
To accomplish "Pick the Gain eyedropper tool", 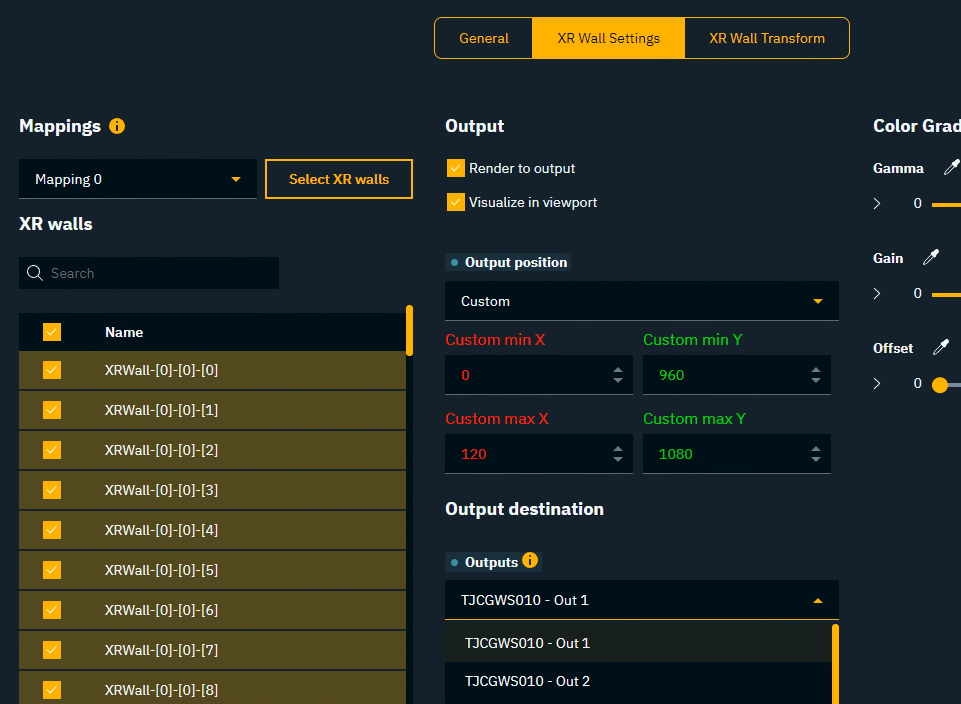I will 930,258.
